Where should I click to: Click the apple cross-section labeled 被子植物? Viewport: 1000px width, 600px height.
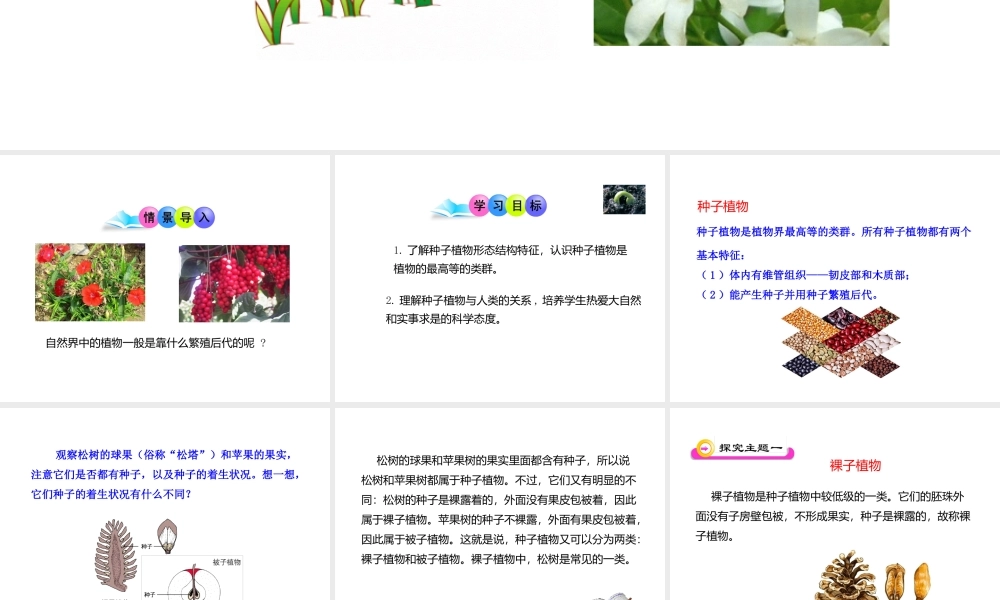(192, 578)
